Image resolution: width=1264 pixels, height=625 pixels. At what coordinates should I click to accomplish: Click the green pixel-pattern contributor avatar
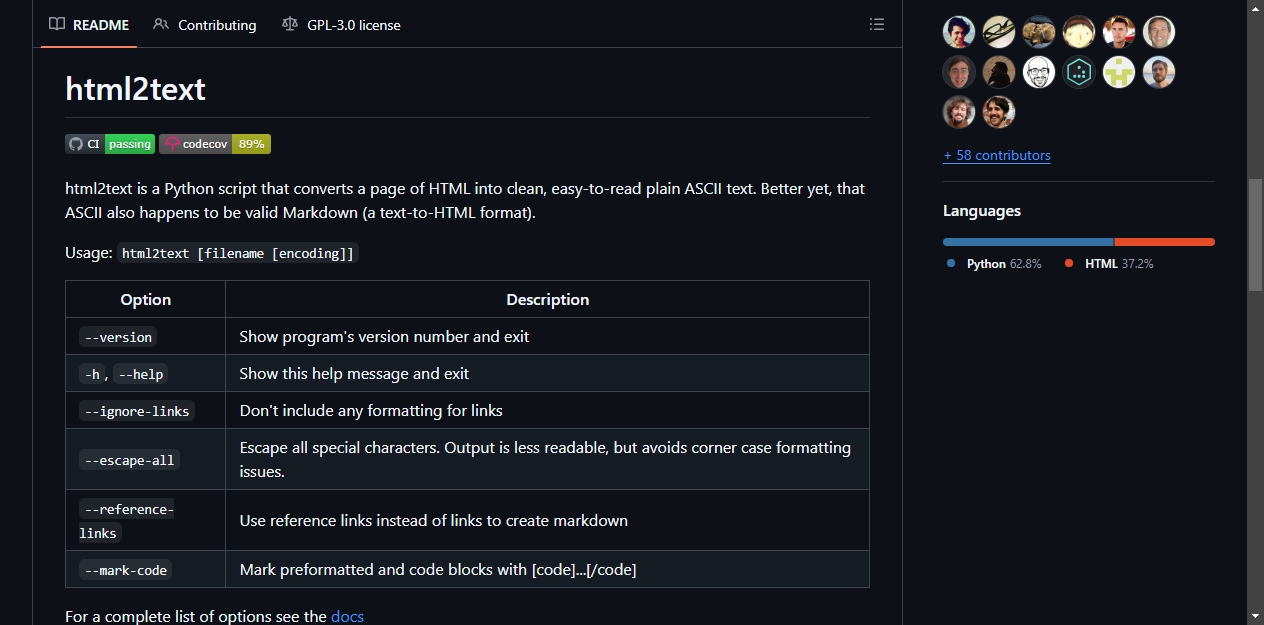[x=1119, y=72]
